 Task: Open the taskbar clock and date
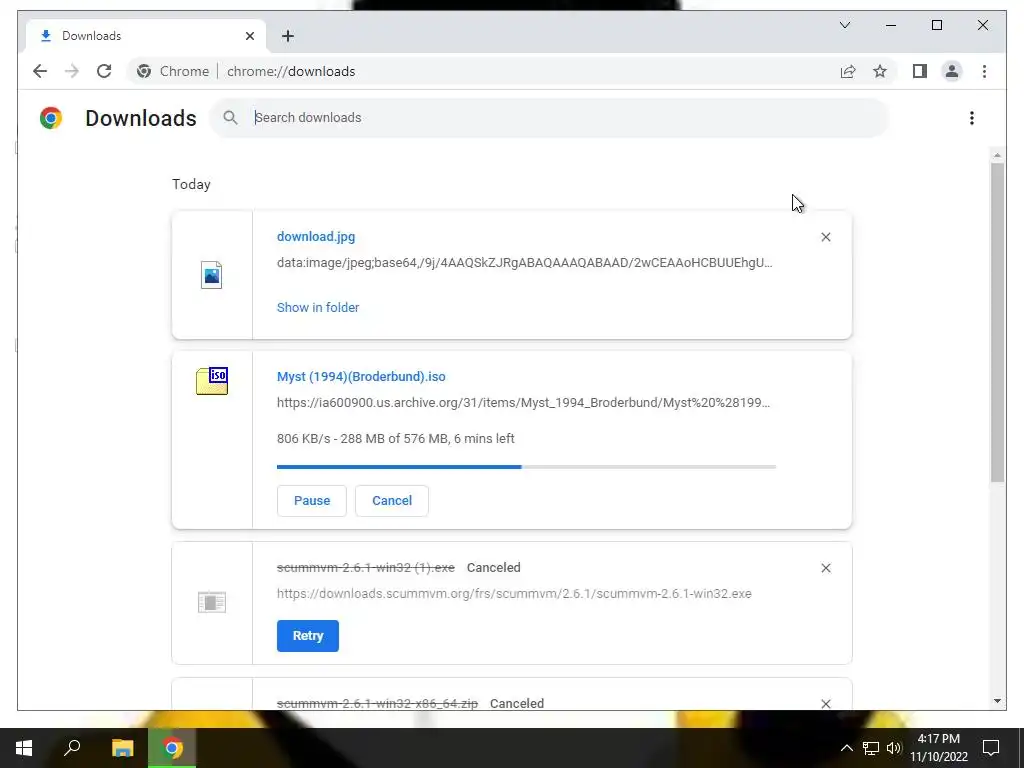click(x=939, y=748)
